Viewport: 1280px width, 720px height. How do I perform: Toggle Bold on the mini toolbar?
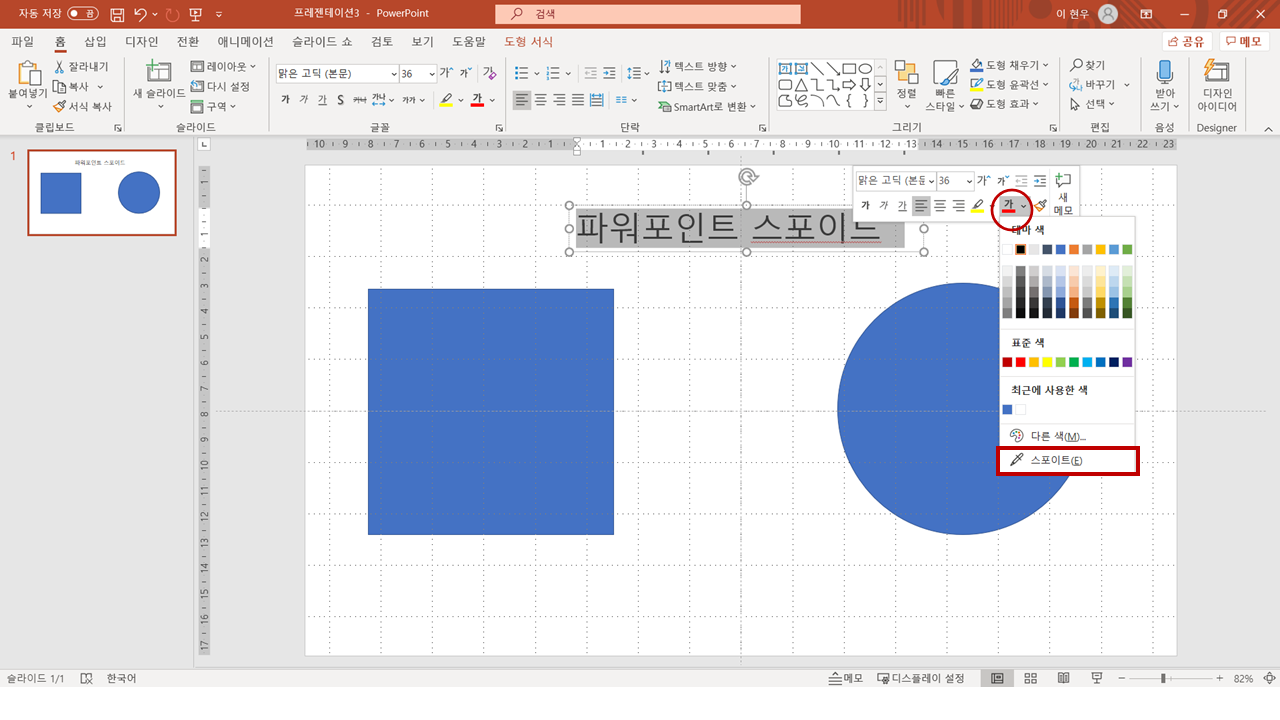tap(865, 206)
